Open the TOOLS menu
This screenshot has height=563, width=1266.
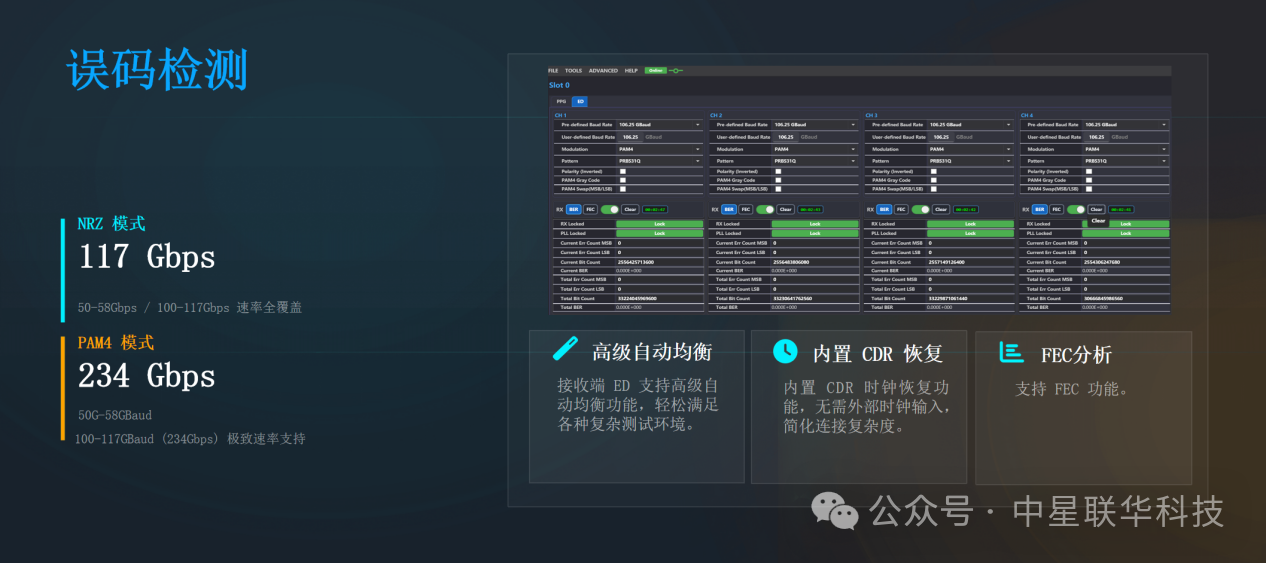pos(573,71)
